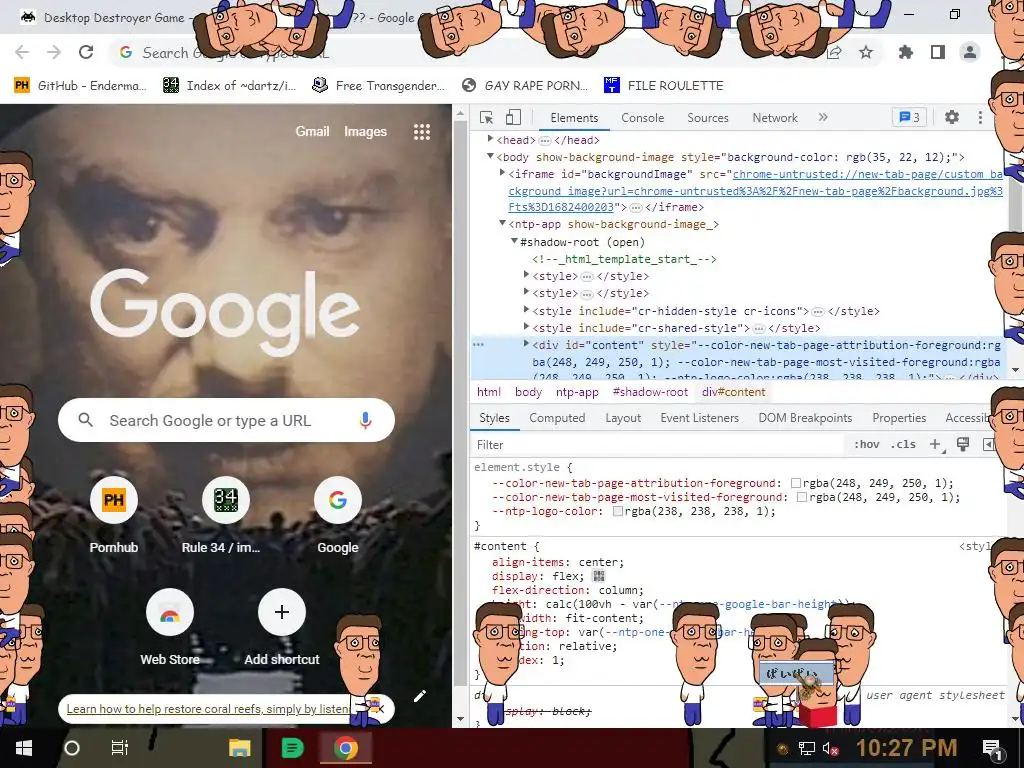The image size is (1024, 768).
Task: Open the Web Store shortcut tile
Action: click(170, 627)
